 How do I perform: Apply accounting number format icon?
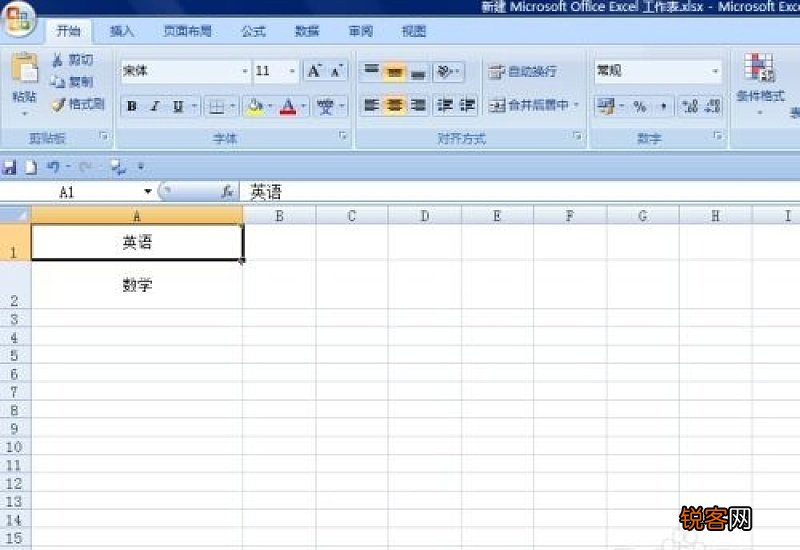(x=606, y=106)
